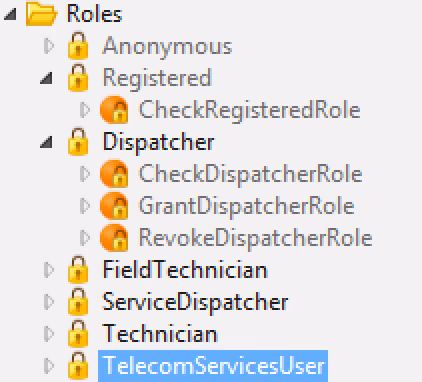The image size is (422, 382).
Task: Click the Roles folder icon
Action: click(41, 14)
